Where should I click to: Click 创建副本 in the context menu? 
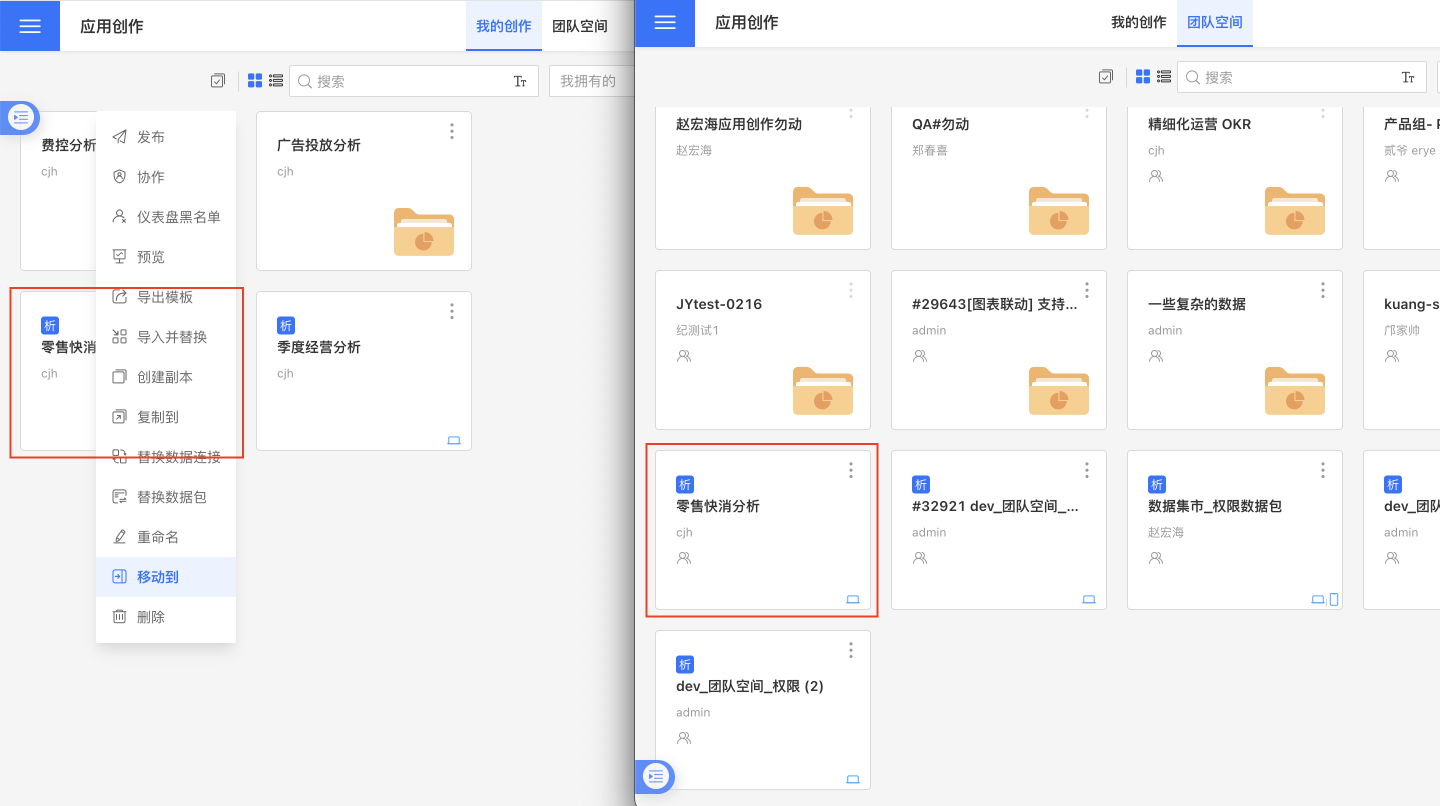tap(165, 377)
